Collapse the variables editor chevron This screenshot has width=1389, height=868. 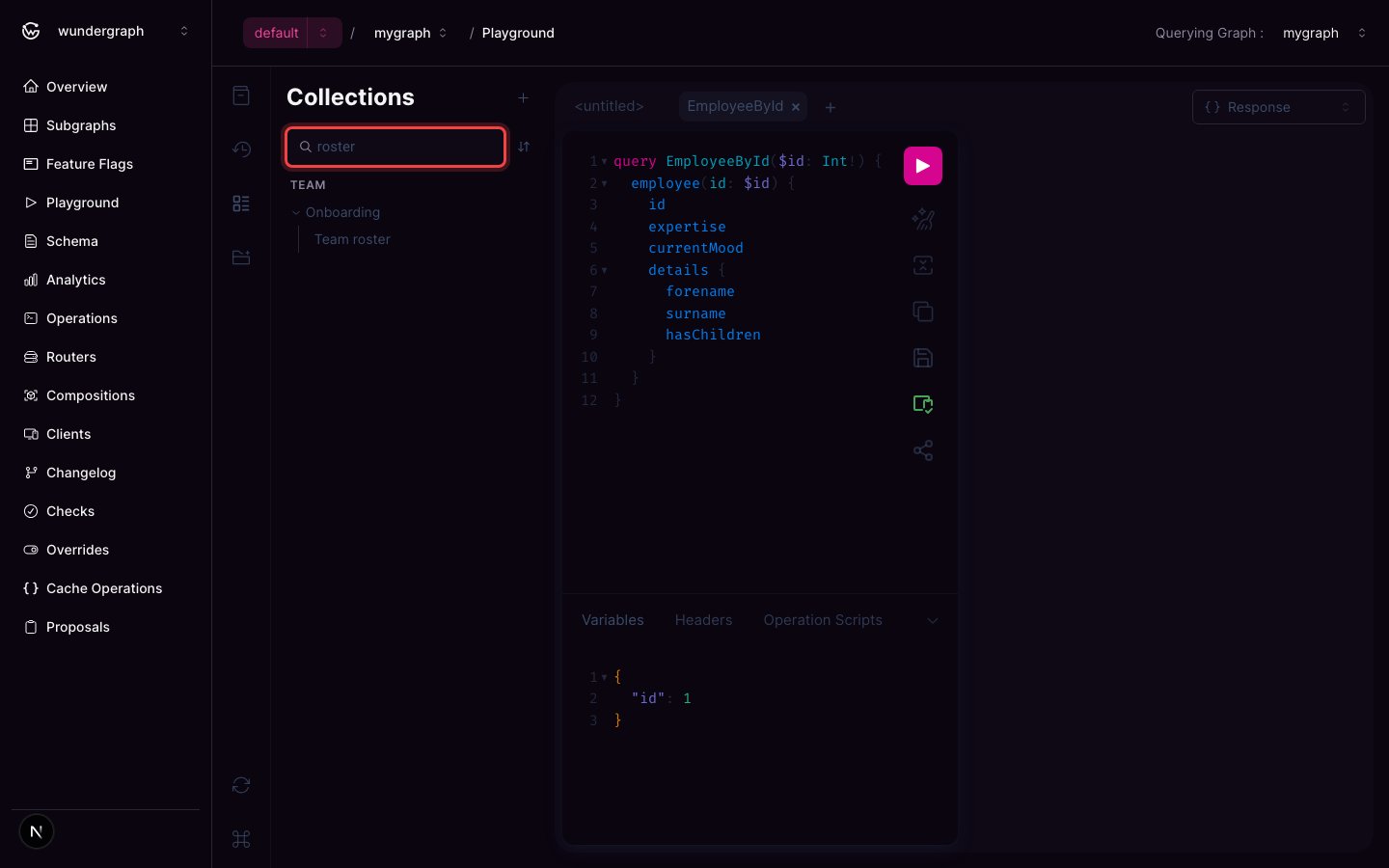coord(932,620)
